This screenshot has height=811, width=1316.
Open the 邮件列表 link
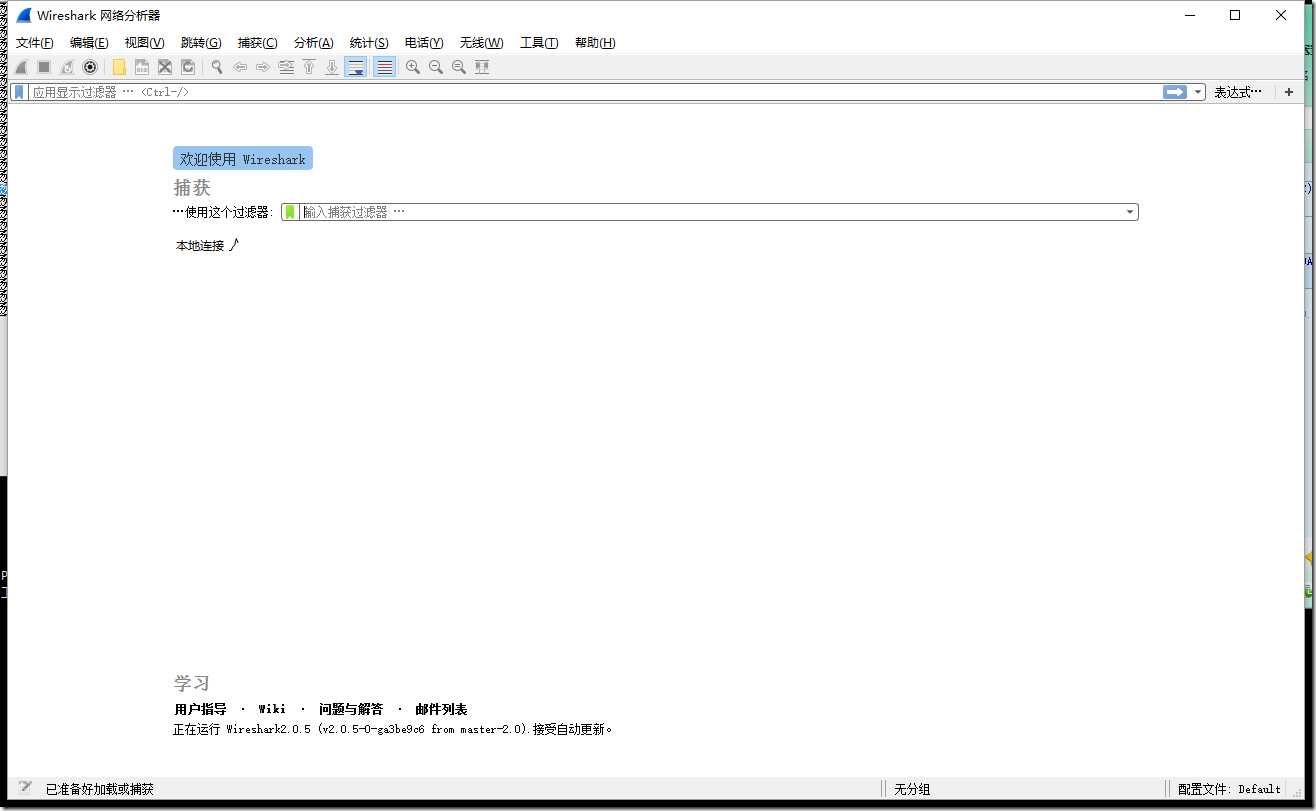tap(441, 709)
